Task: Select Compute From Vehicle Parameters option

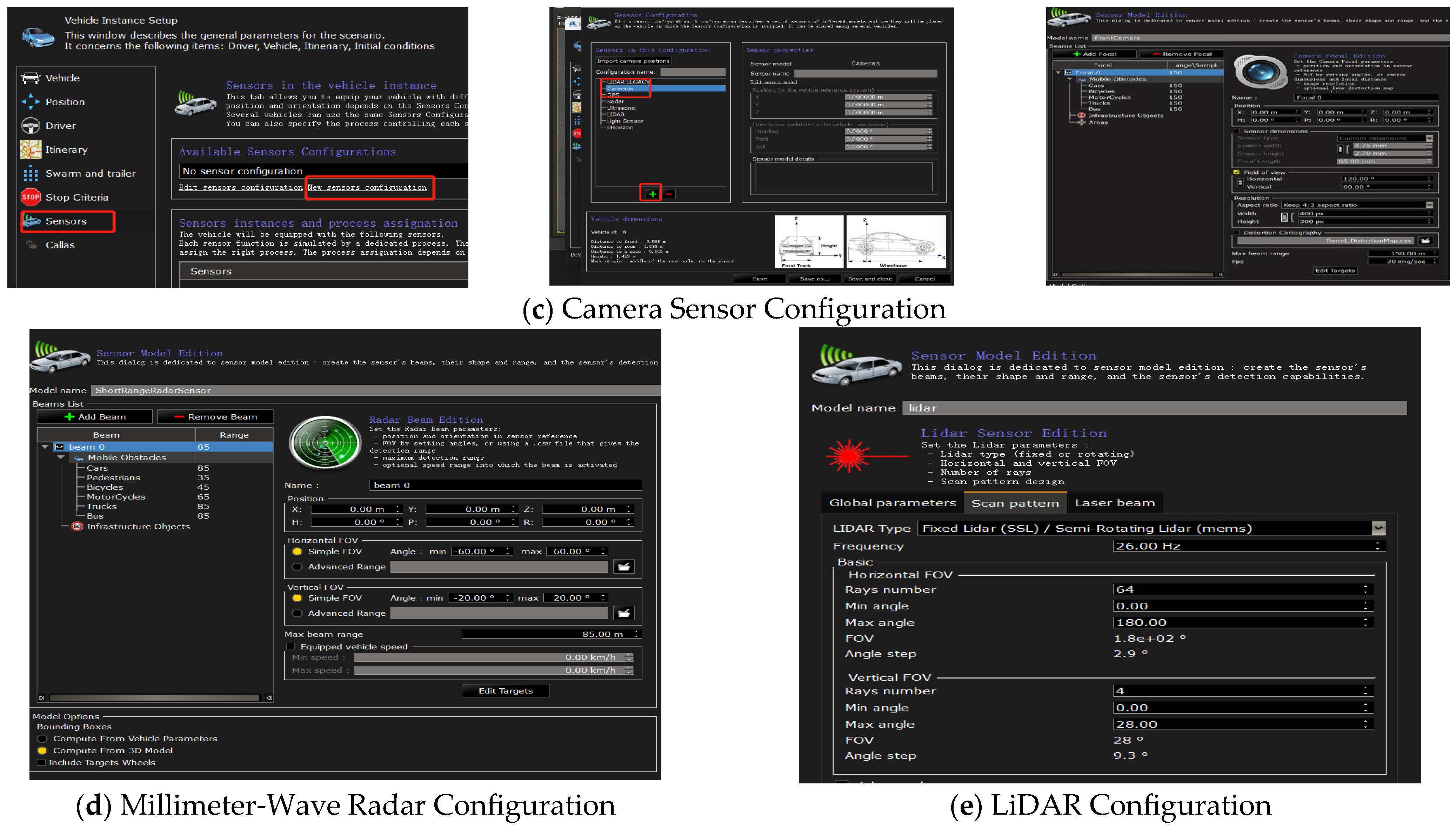Action: (42, 738)
